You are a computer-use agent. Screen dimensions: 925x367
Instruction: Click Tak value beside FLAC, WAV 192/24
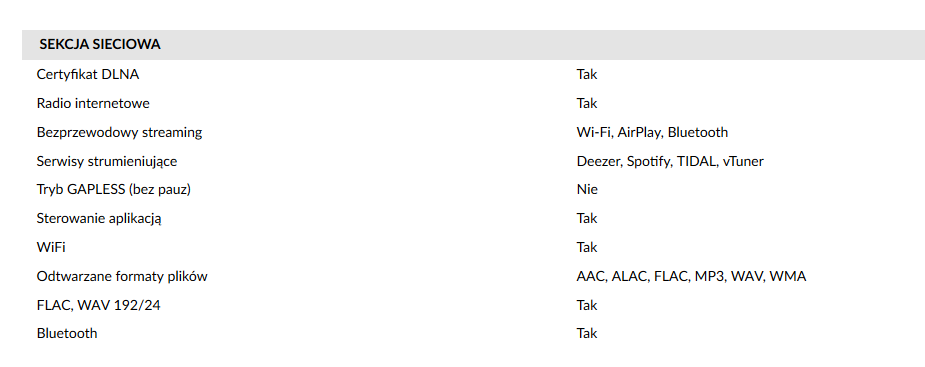[587, 305]
